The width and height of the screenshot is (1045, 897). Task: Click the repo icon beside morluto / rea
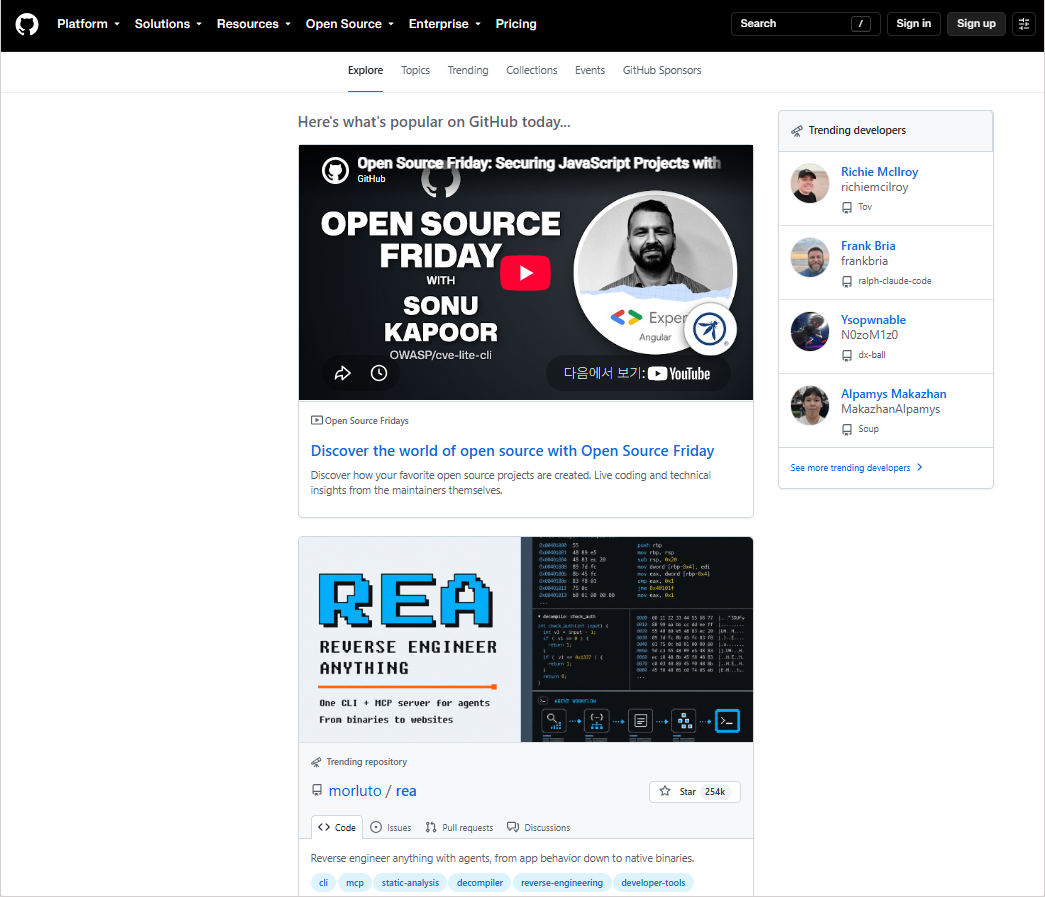coord(317,790)
